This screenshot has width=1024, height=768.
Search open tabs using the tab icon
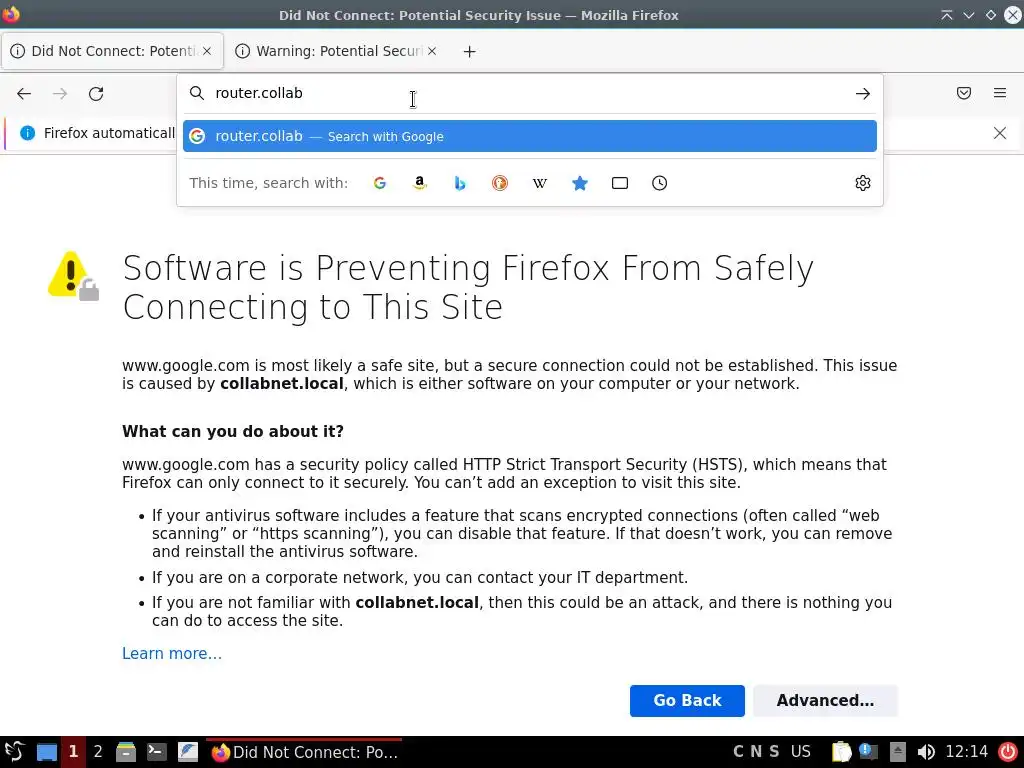[x=620, y=184]
